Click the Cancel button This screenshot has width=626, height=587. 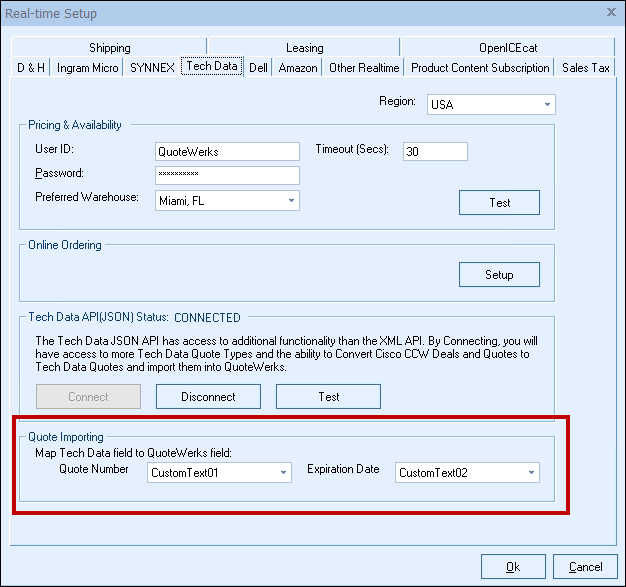point(585,566)
